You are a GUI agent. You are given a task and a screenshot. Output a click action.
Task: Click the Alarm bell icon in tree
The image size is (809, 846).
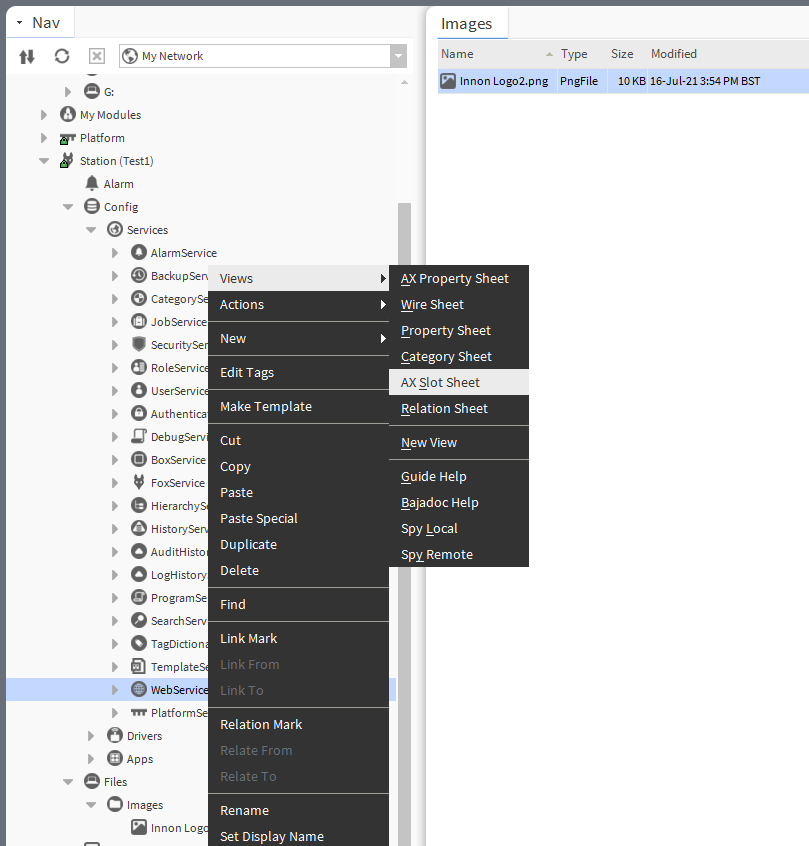[92, 184]
